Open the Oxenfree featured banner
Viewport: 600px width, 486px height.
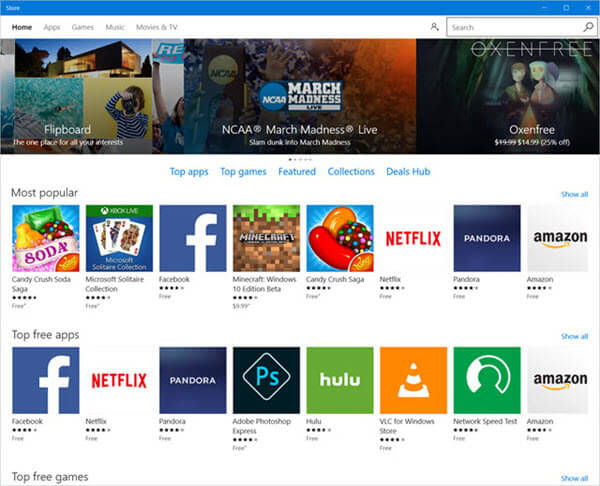point(508,96)
